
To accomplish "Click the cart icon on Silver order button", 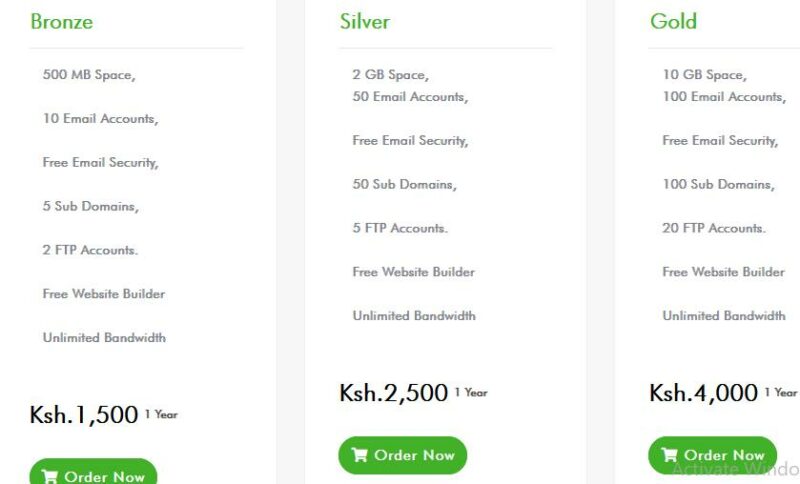I will coord(360,454).
